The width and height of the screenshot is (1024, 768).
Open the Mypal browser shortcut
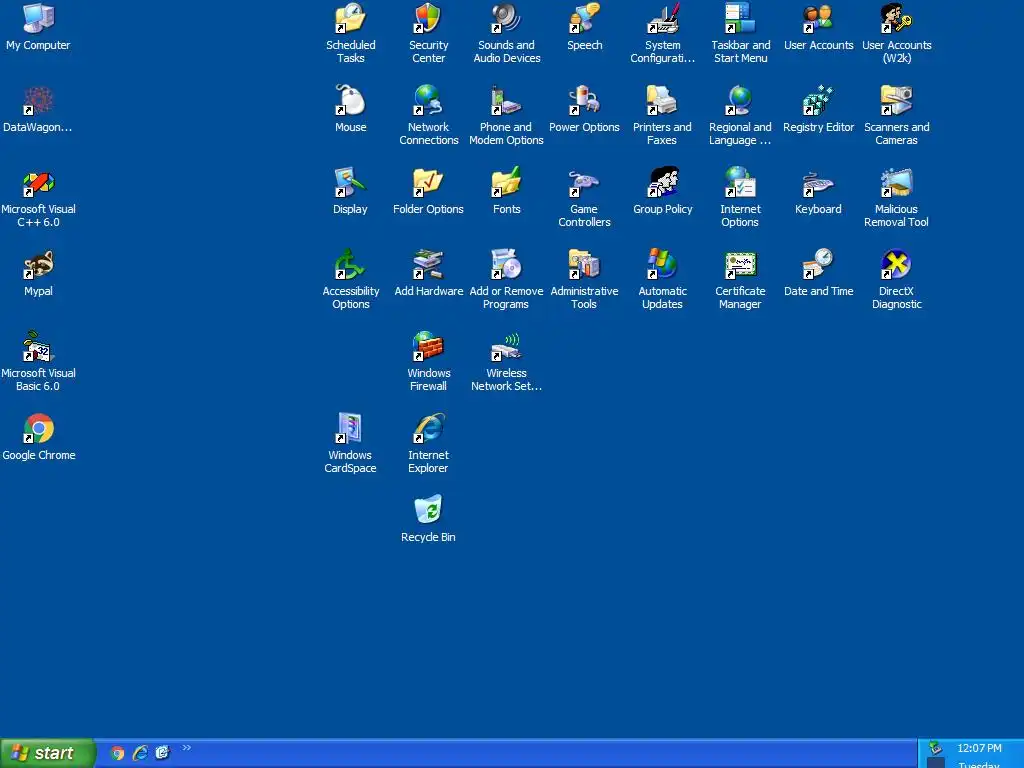coord(38,273)
